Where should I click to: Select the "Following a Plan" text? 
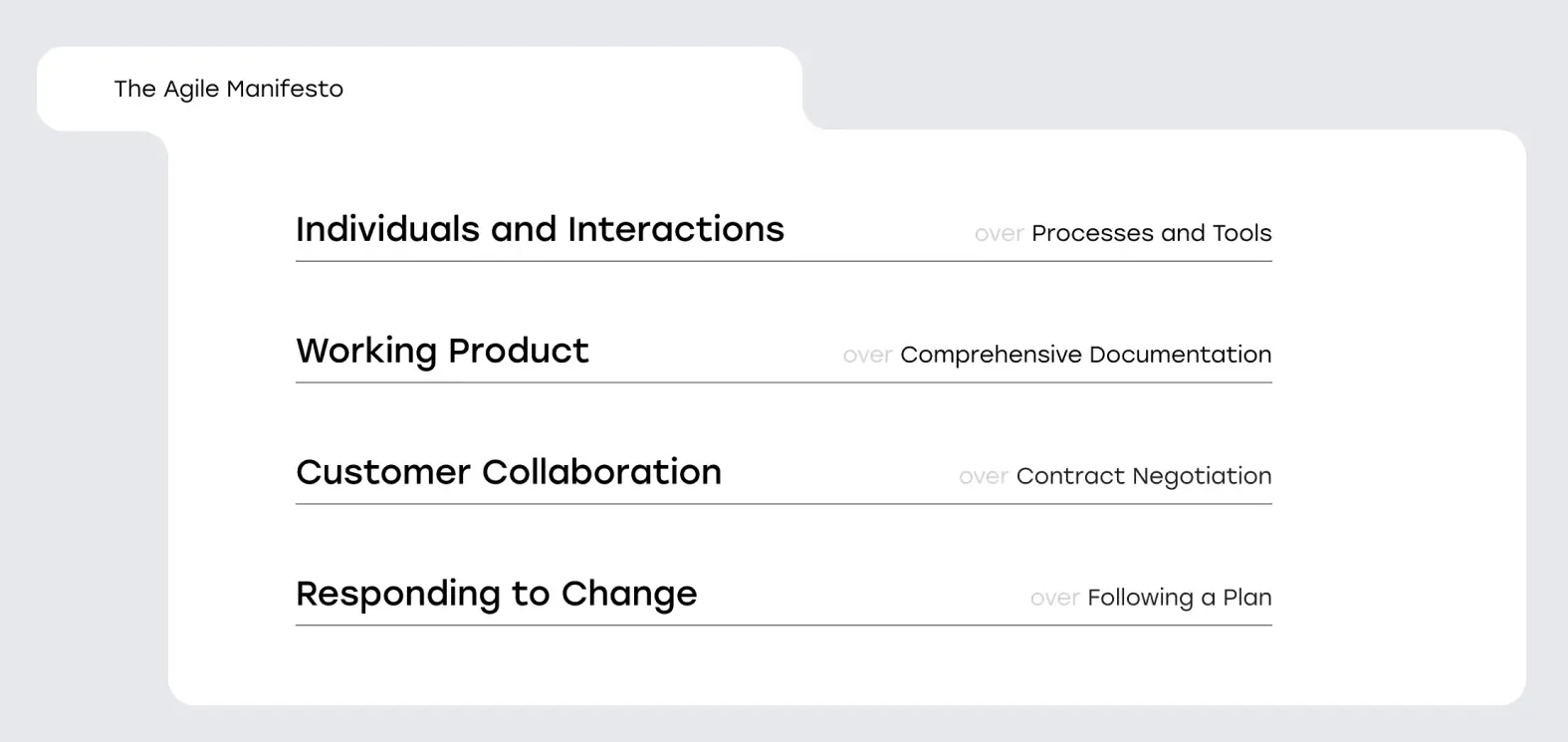tap(1179, 598)
